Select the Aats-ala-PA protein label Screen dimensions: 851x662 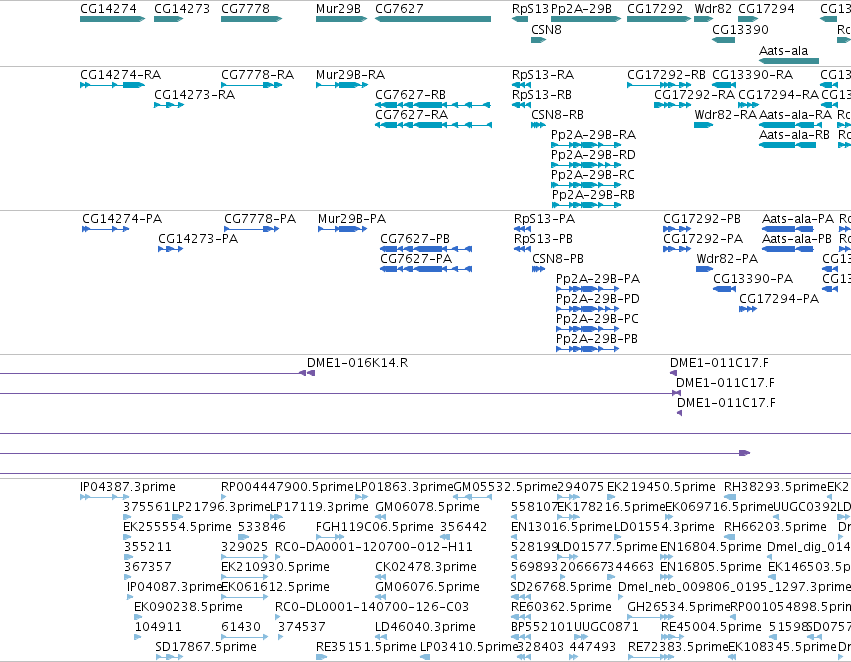tap(798, 219)
